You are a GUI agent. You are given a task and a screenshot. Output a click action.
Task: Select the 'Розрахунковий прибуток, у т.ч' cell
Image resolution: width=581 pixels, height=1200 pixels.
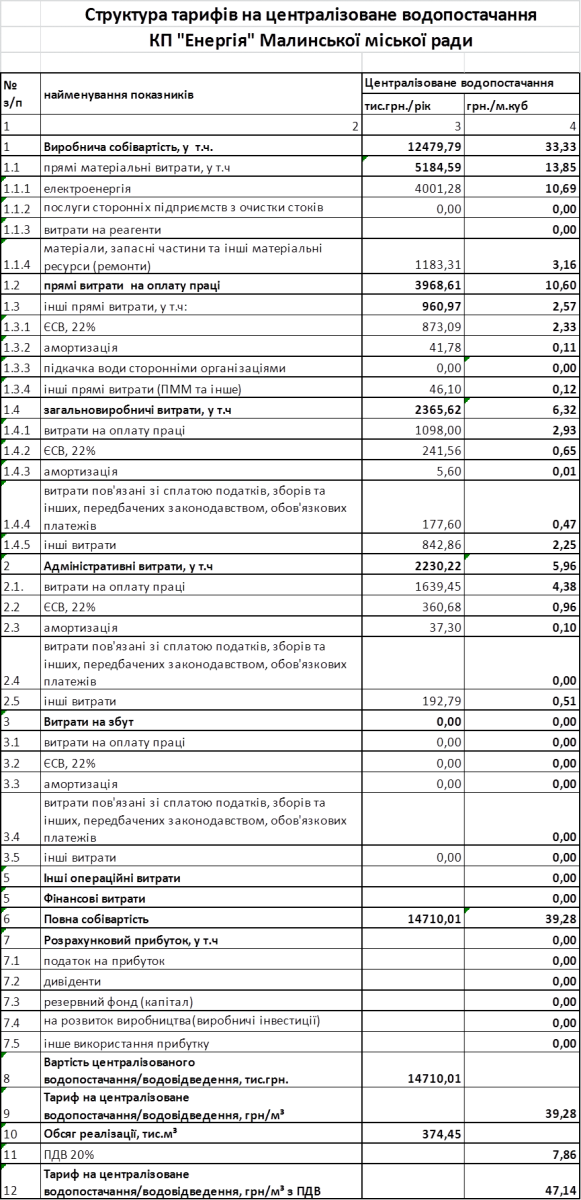click(x=200, y=940)
